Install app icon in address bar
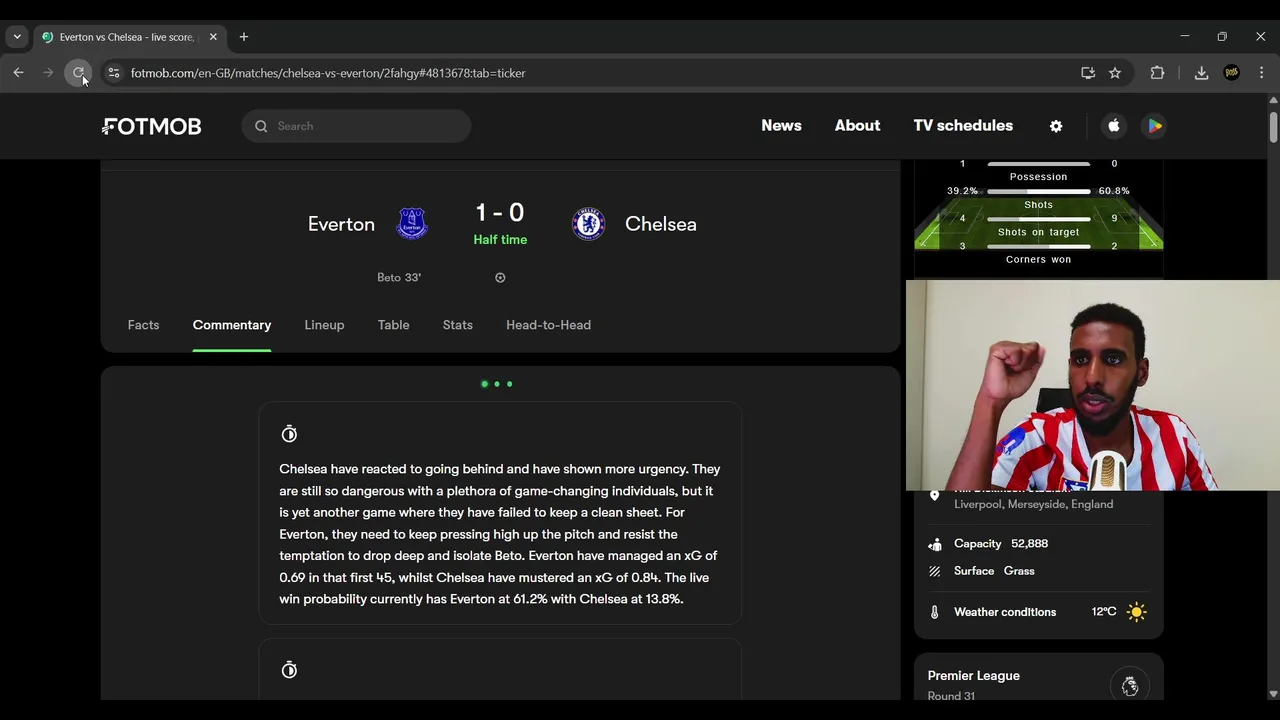1280x720 pixels. click(x=1088, y=73)
